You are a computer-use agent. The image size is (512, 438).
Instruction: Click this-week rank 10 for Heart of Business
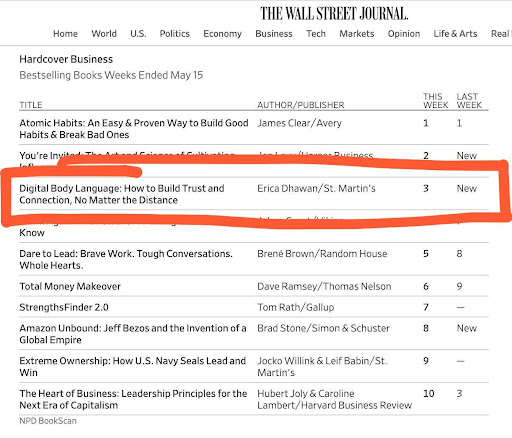[x=428, y=394]
